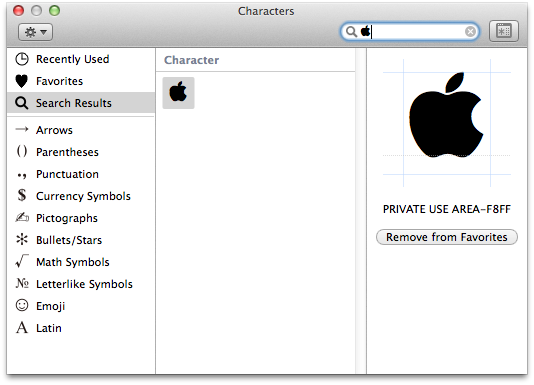Open Recently Used clock category
Viewport: 534px width, 385px height.
point(81,59)
